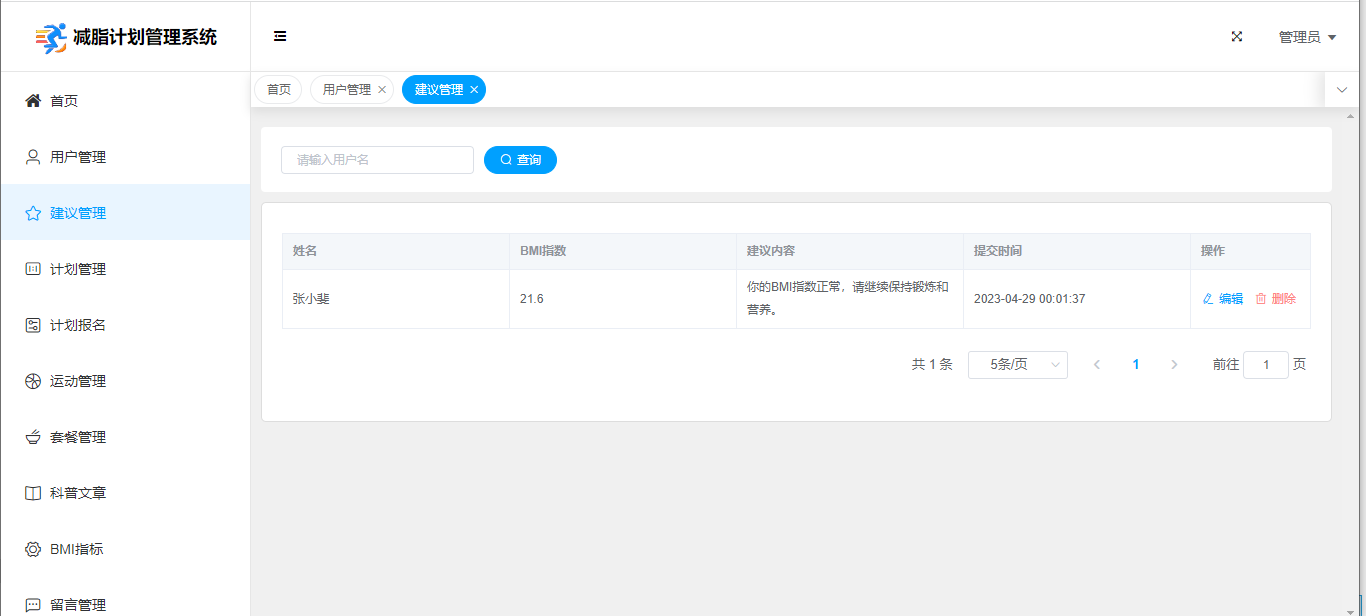1366x616 pixels.
Task: Toggle sidebar collapse with the hamburger icon
Action: [x=280, y=37]
